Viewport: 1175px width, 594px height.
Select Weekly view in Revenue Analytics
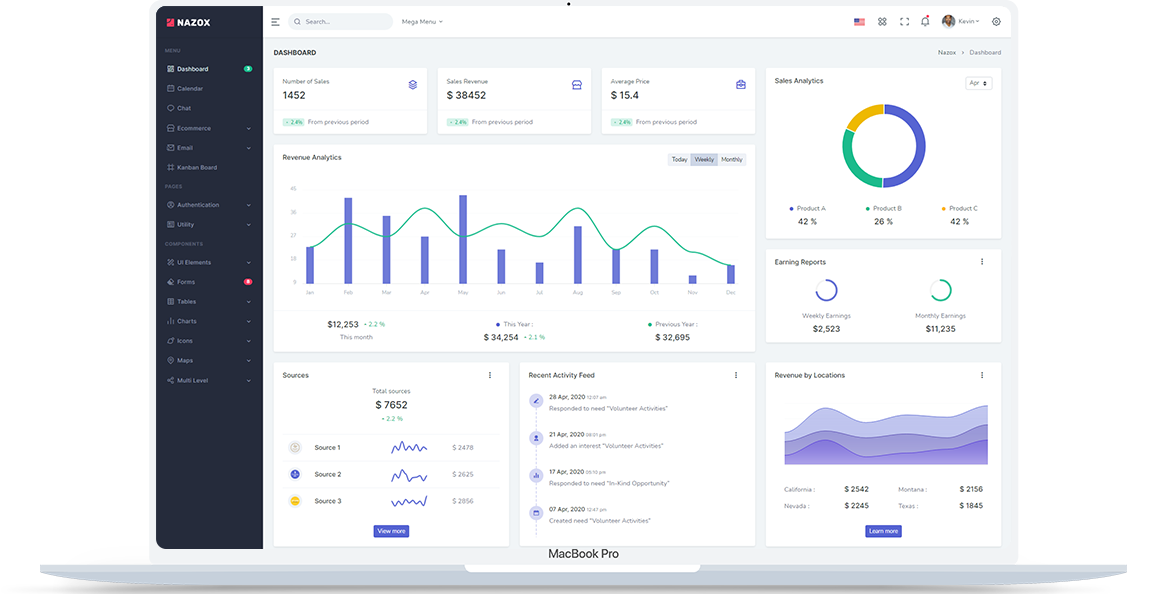pos(704,160)
